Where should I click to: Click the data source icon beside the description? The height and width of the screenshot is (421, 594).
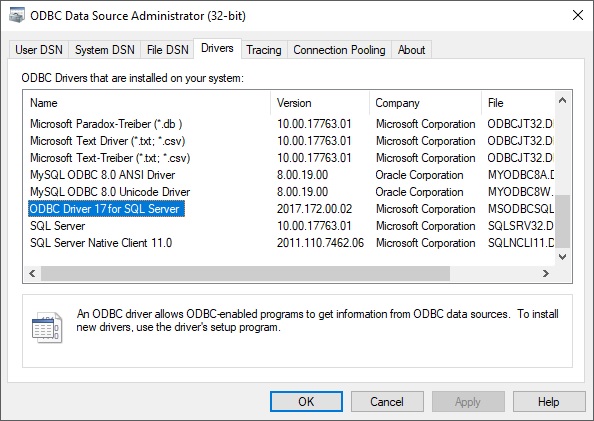(47, 328)
